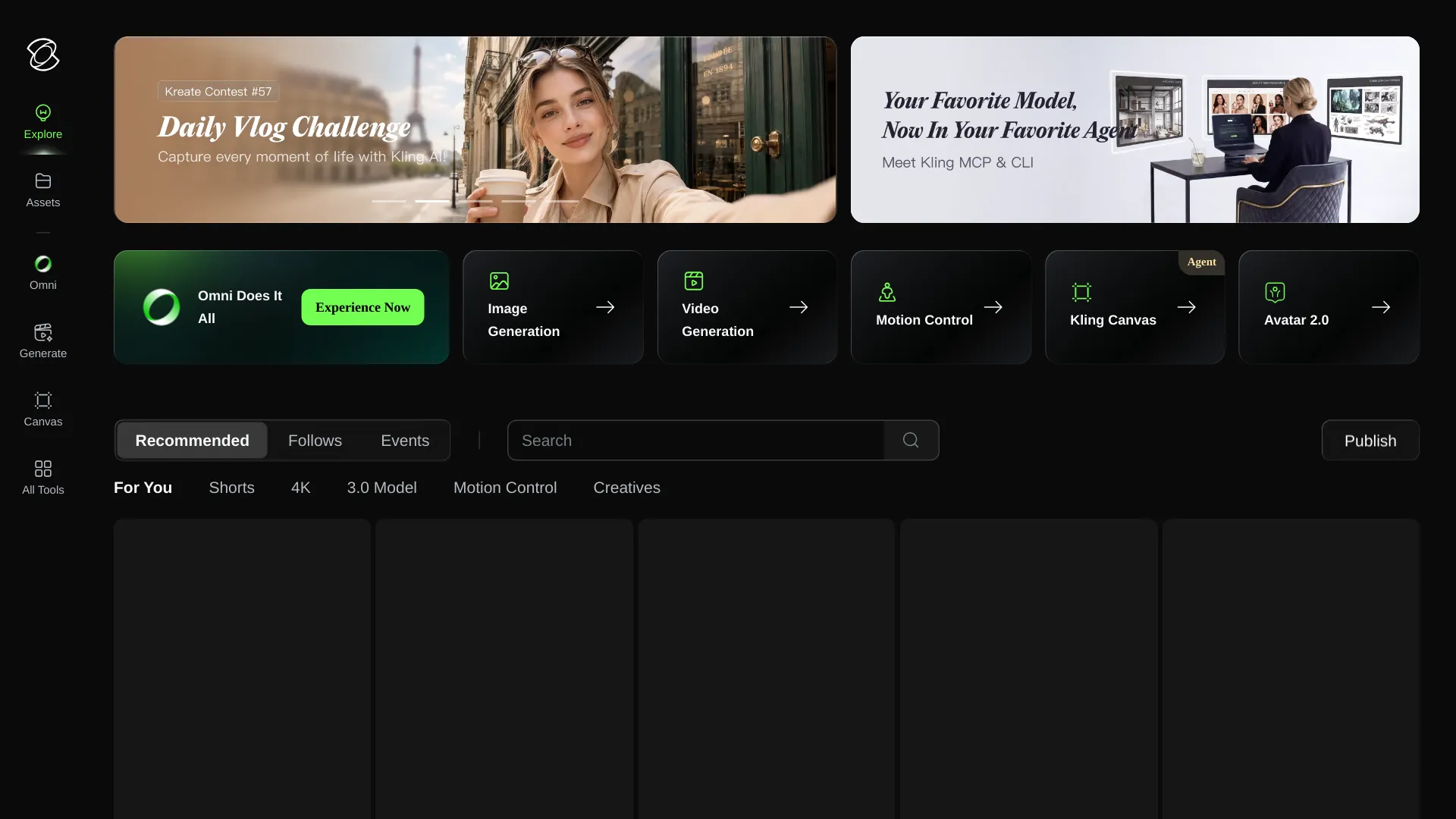
Task: Click the Video Generation card arrow
Action: click(799, 307)
